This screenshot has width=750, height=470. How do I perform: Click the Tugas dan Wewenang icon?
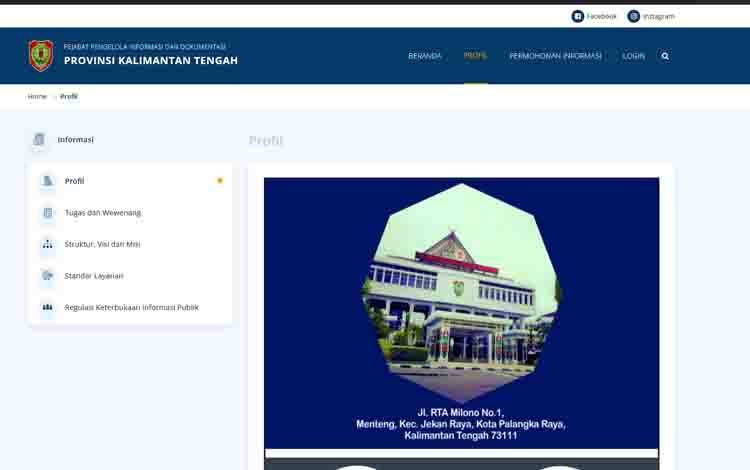tap(47, 213)
